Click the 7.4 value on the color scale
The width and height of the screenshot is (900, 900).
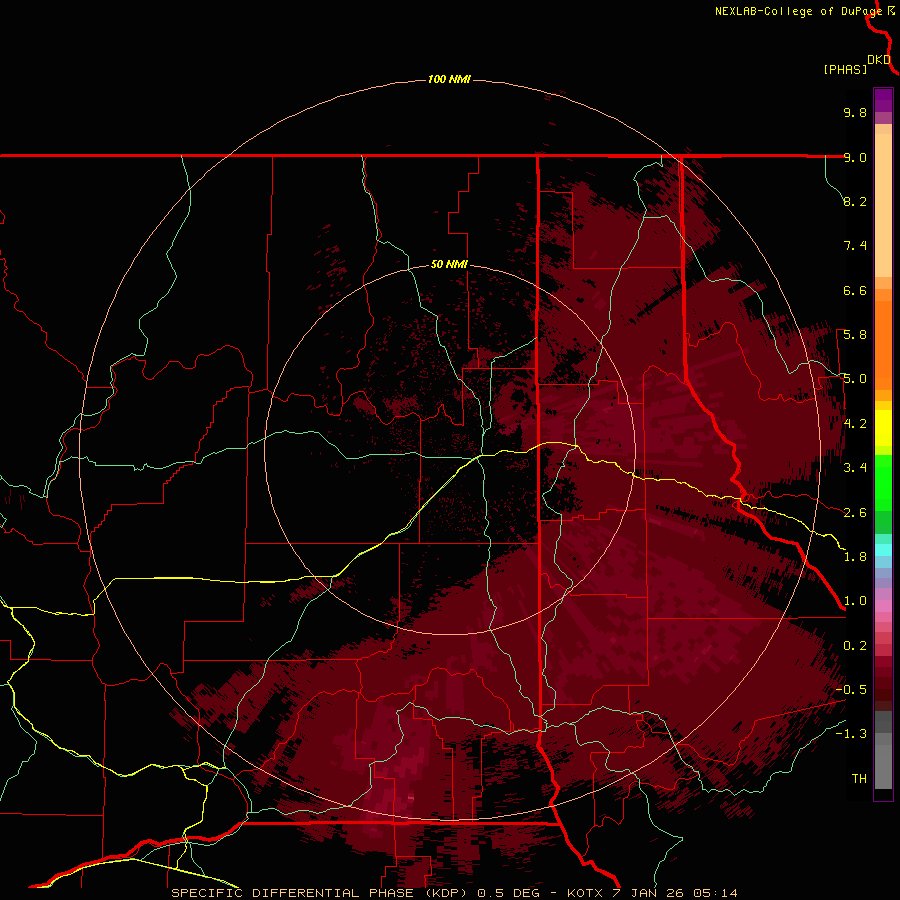click(x=855, y=246)
